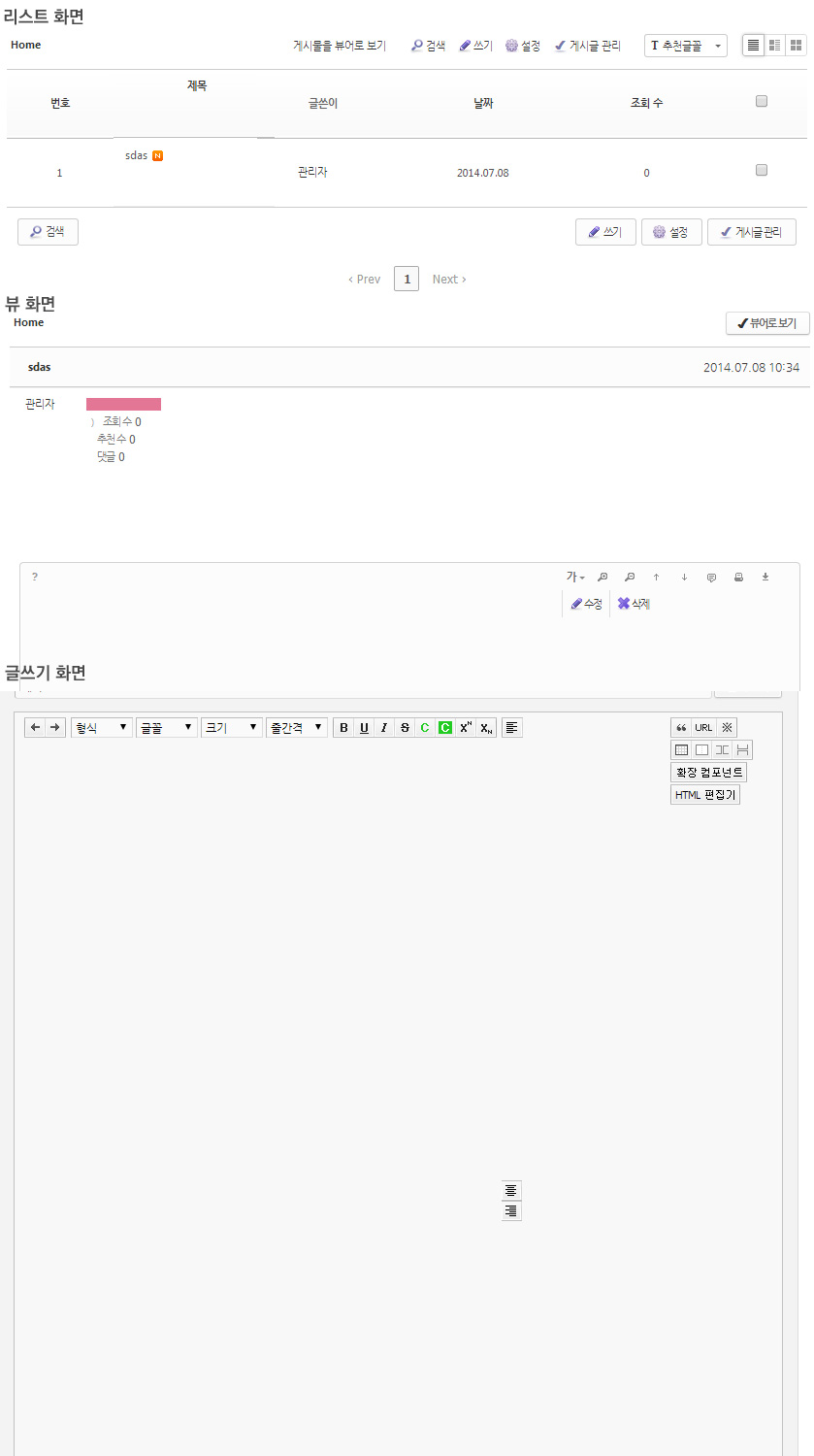Click the 쓰기 pencil icon in the header

pyautogui.click(x=465, y=45)
